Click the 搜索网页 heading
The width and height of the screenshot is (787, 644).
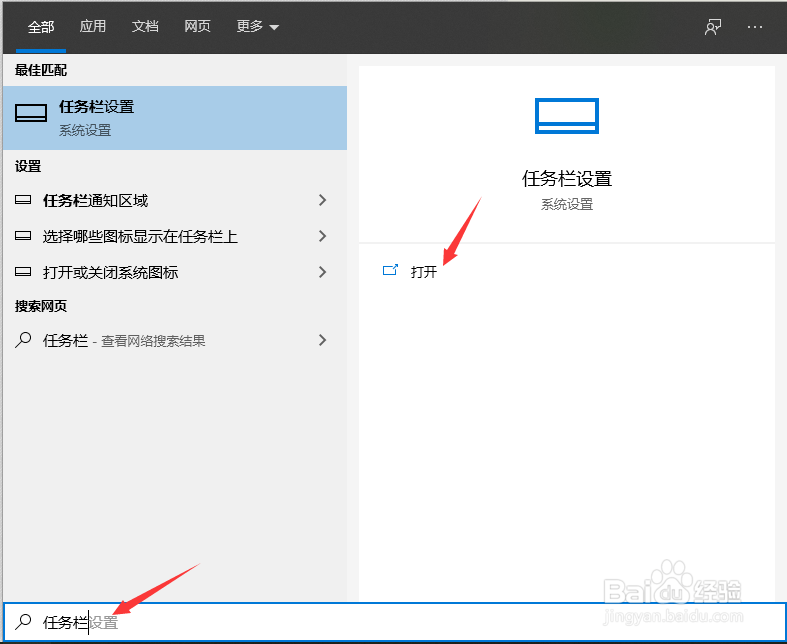pyautogui.click(x=41, y=306)
